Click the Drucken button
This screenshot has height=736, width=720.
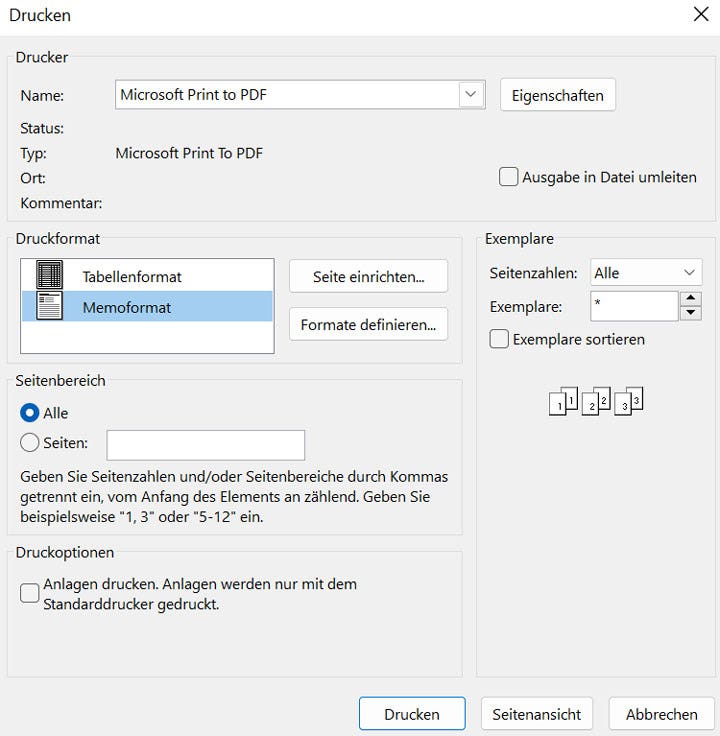pos(412,714)
